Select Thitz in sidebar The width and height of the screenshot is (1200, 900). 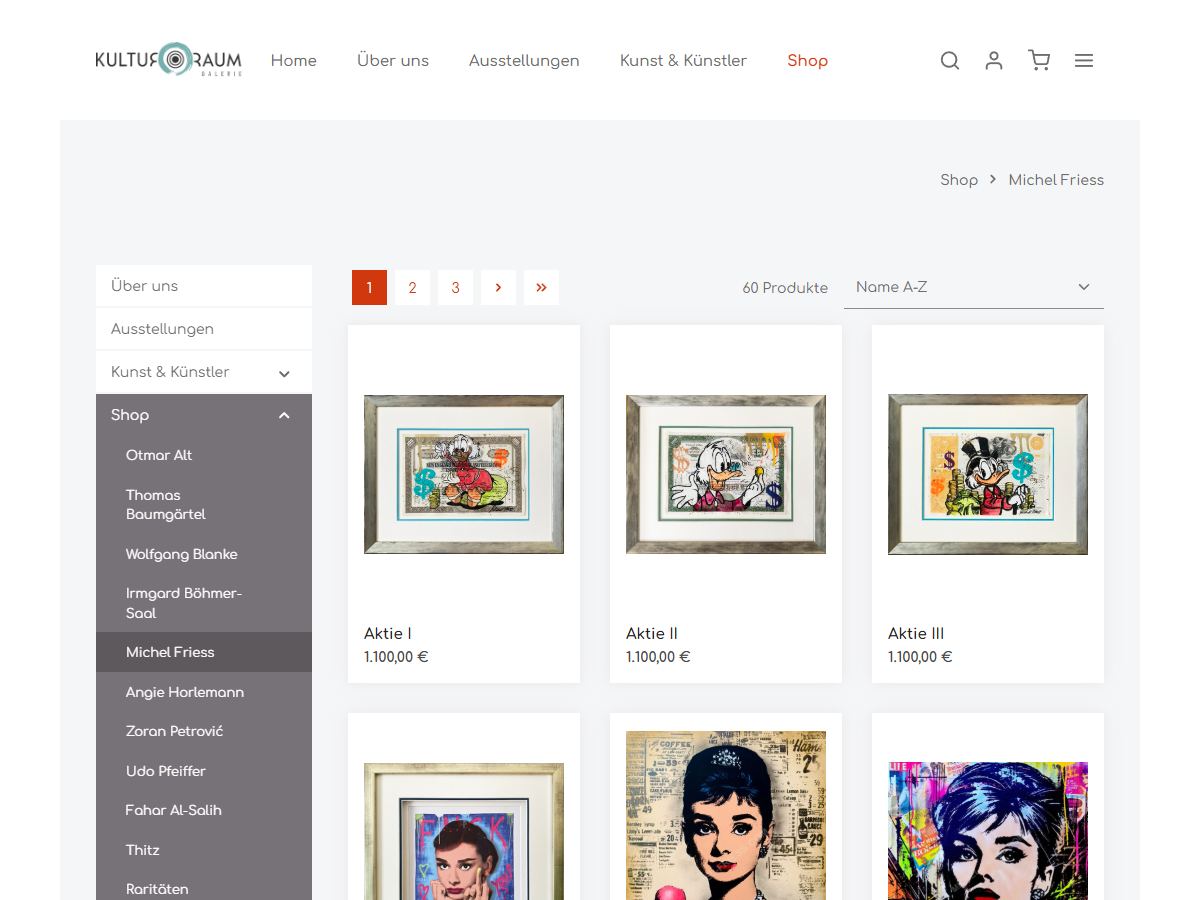click(204, 850)
